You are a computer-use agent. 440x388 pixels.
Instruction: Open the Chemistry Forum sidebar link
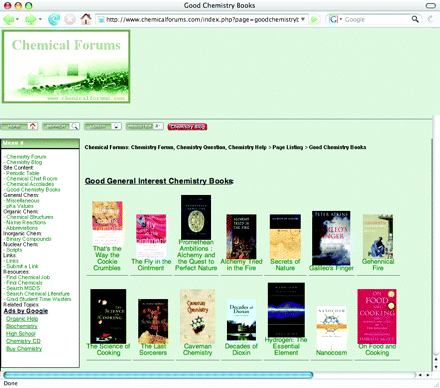click(26, 157)
